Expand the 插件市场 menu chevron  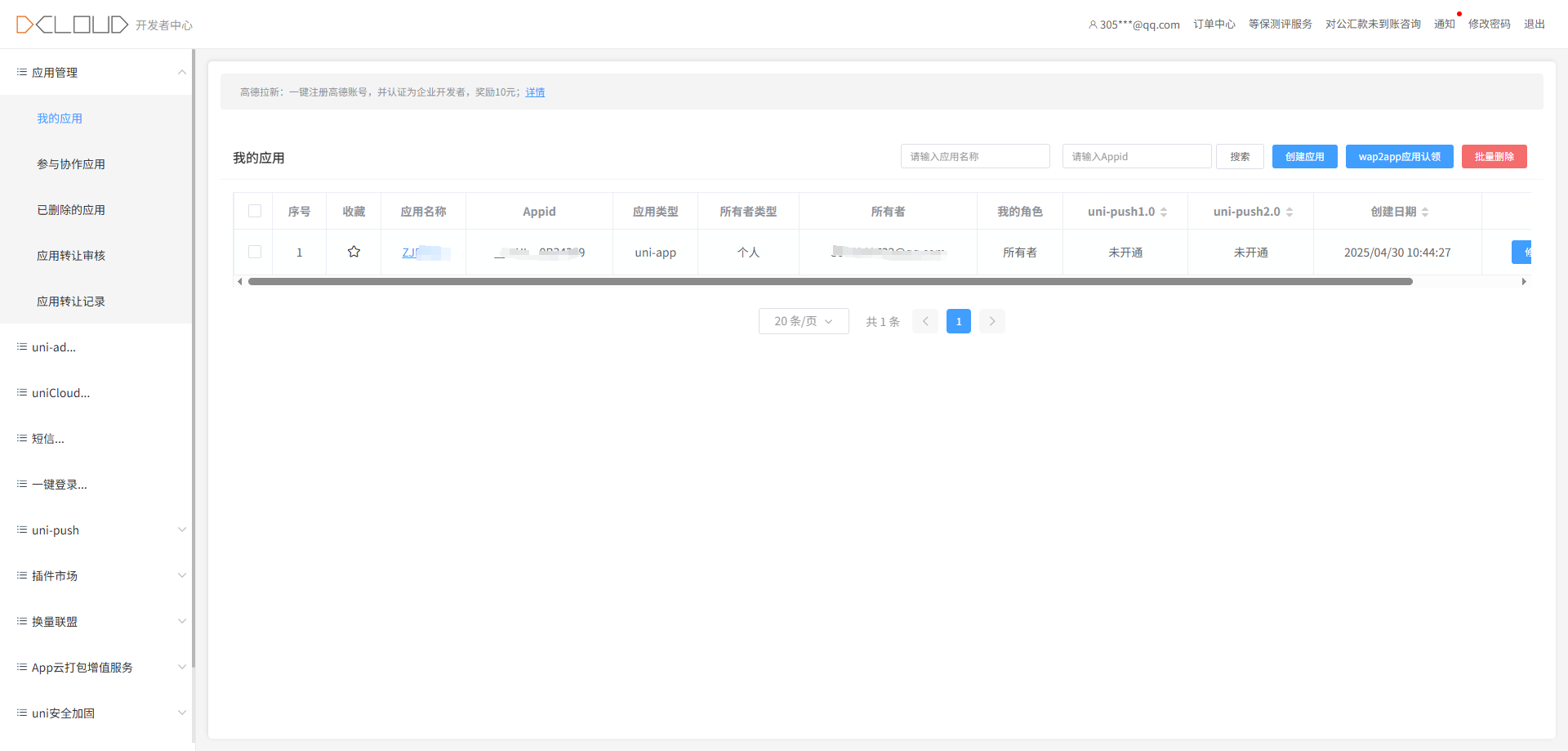coord(182,575)
